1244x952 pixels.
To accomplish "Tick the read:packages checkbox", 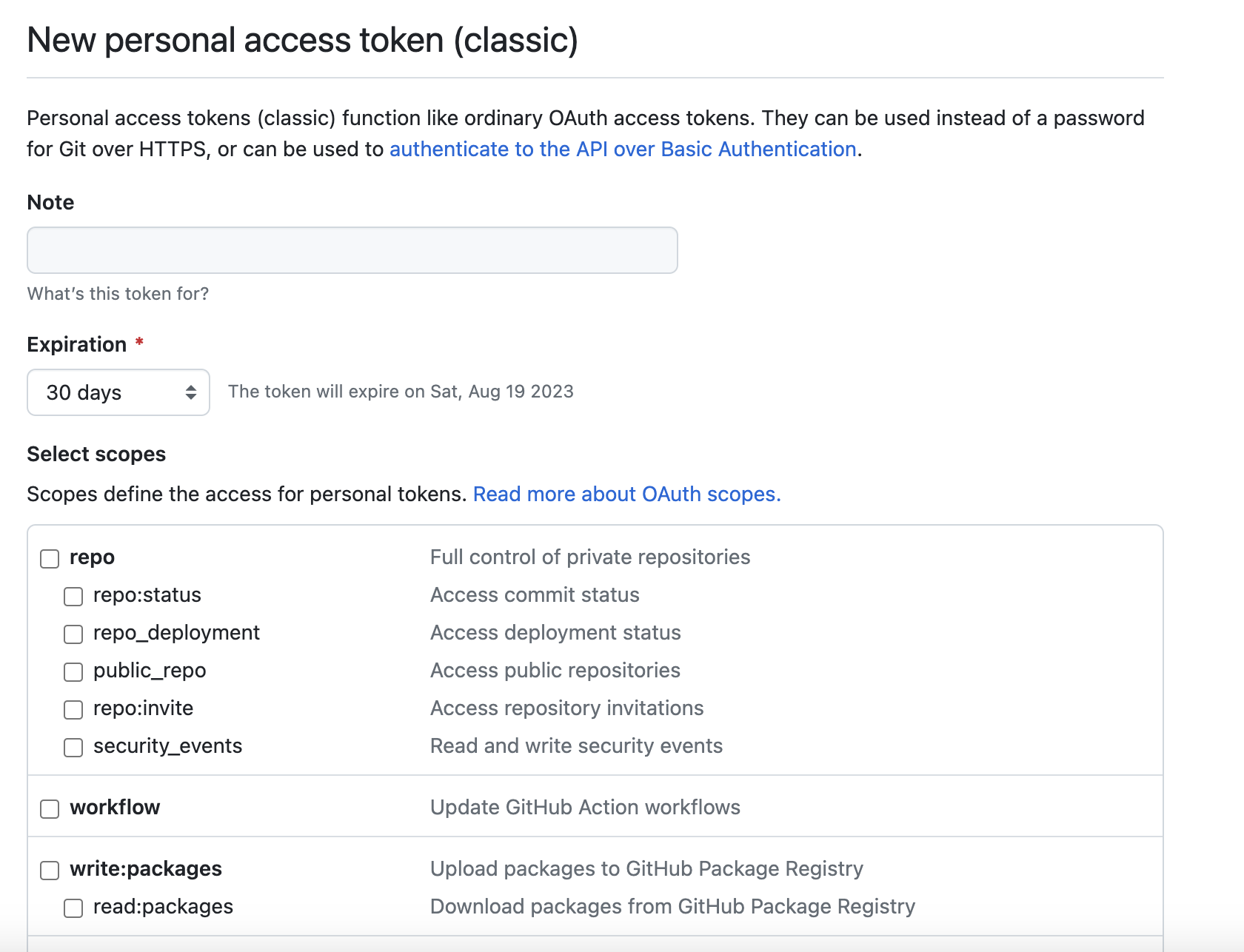I will (73, 908).
